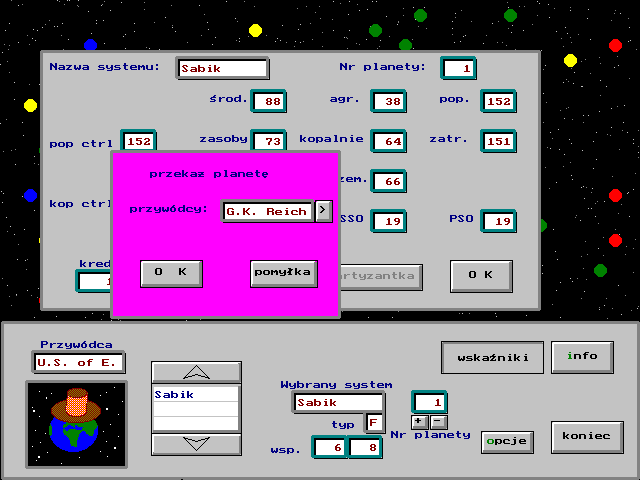Select the value 66 box
Screen dimensions: 640x480
(x=389, y=181)
